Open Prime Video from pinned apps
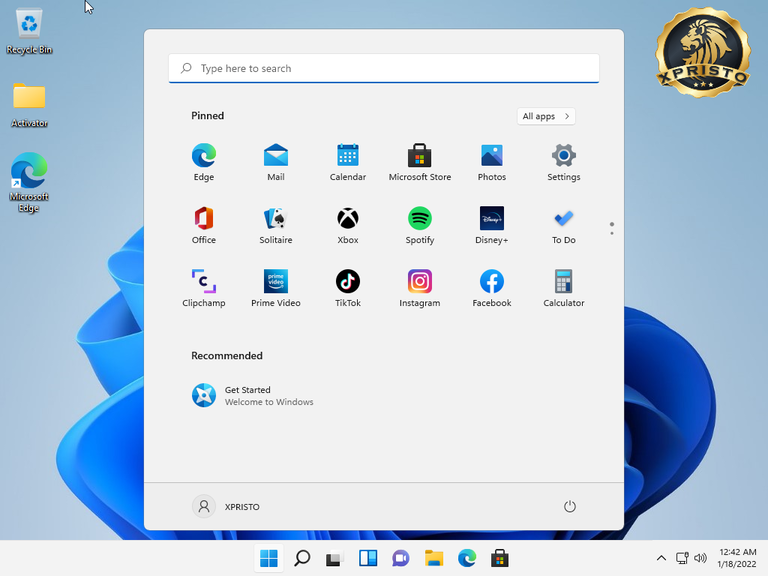Screen dimensions: 768x576 276,288
